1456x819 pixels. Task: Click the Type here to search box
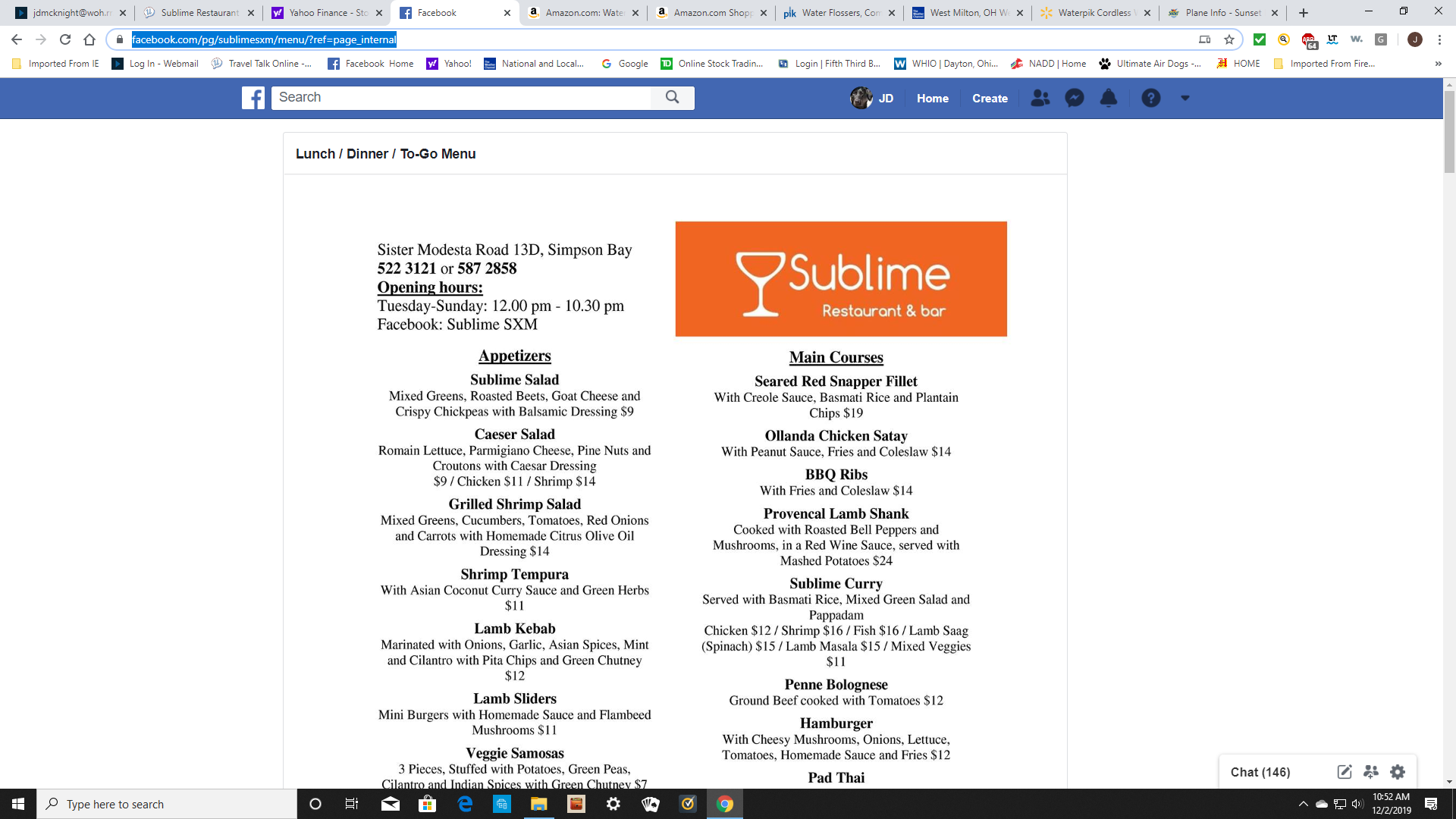tap(167, 804)
